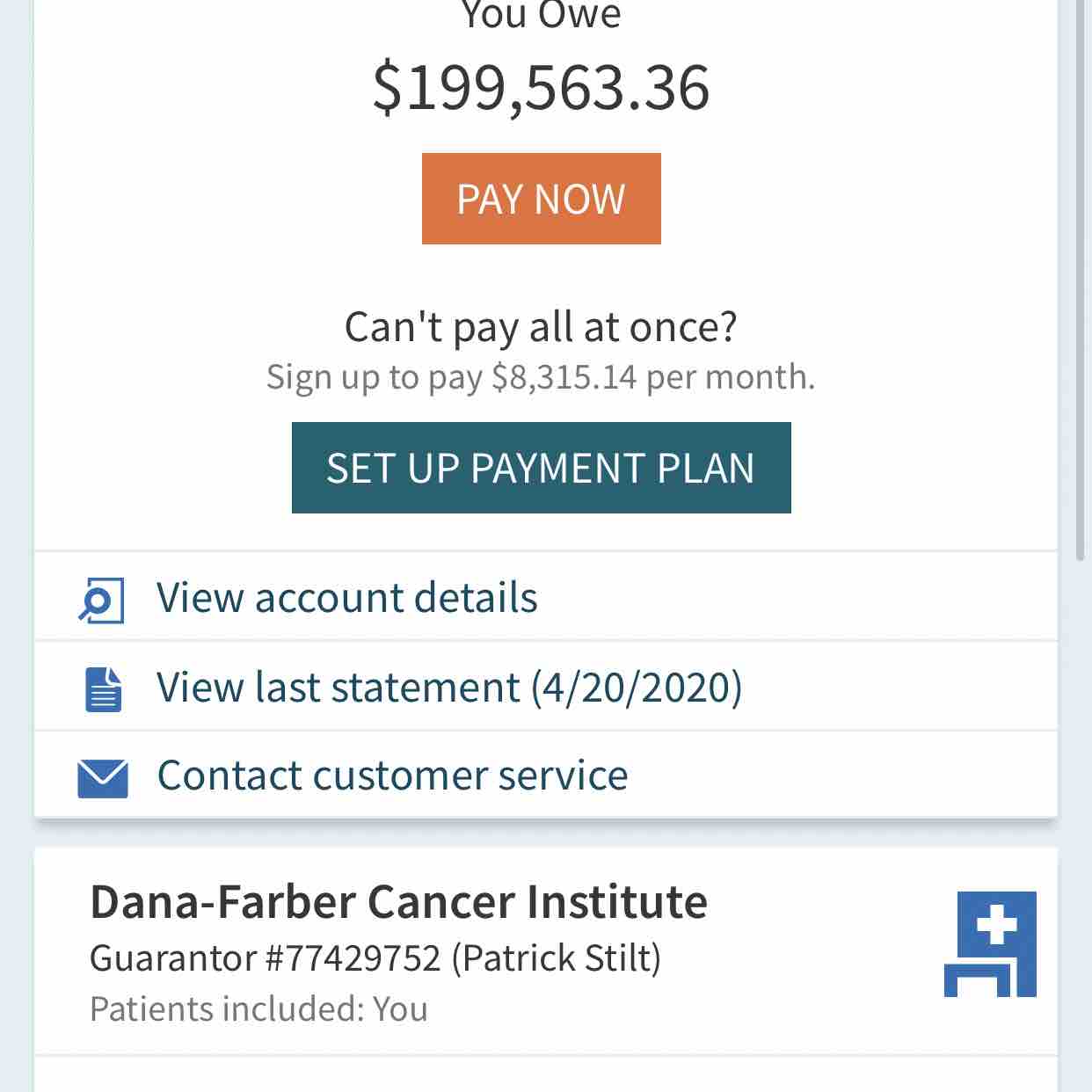
Task: Click the document statement icon
Action: (103, 688)
